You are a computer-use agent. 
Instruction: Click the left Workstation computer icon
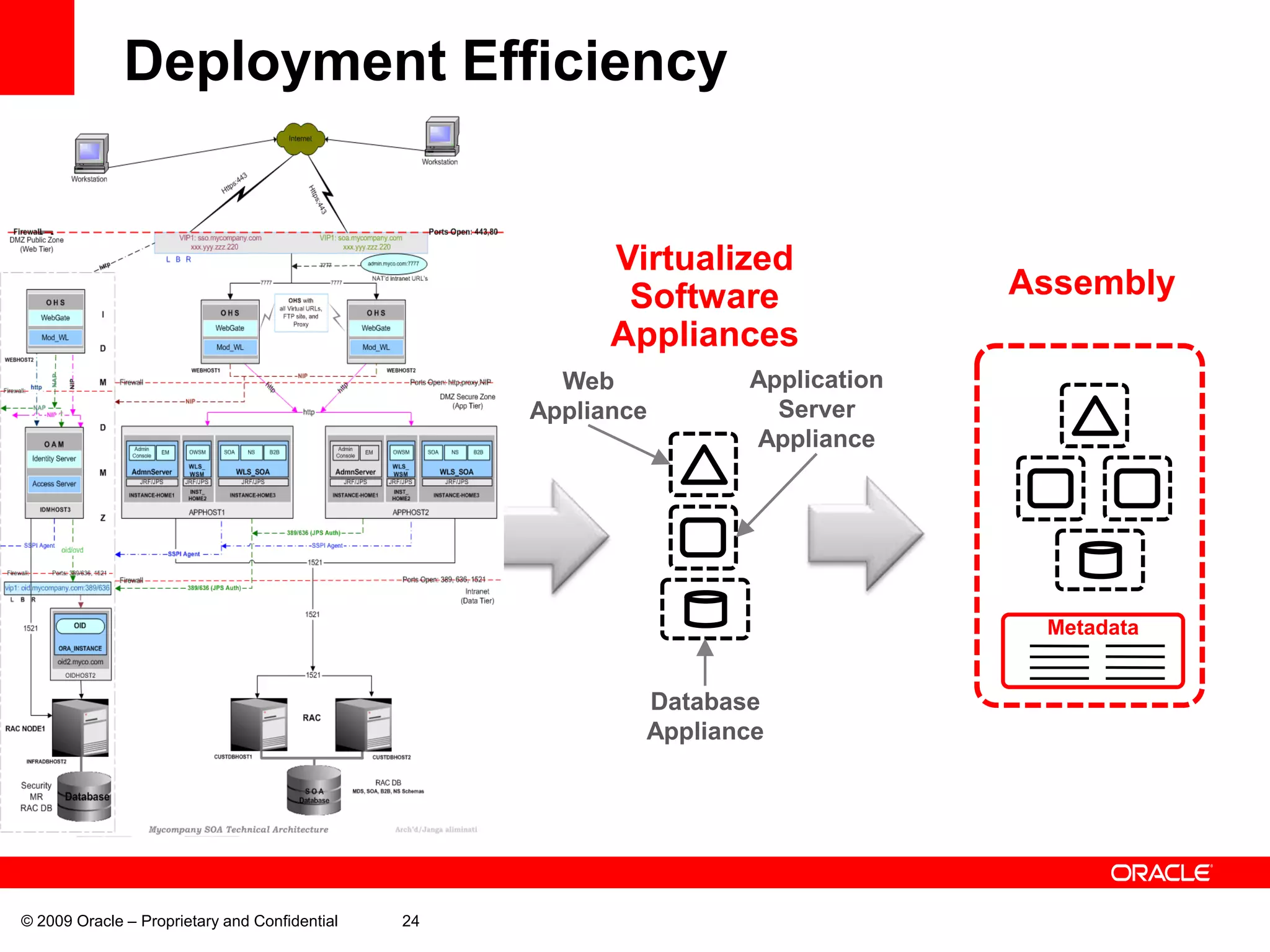coord(91,153)
